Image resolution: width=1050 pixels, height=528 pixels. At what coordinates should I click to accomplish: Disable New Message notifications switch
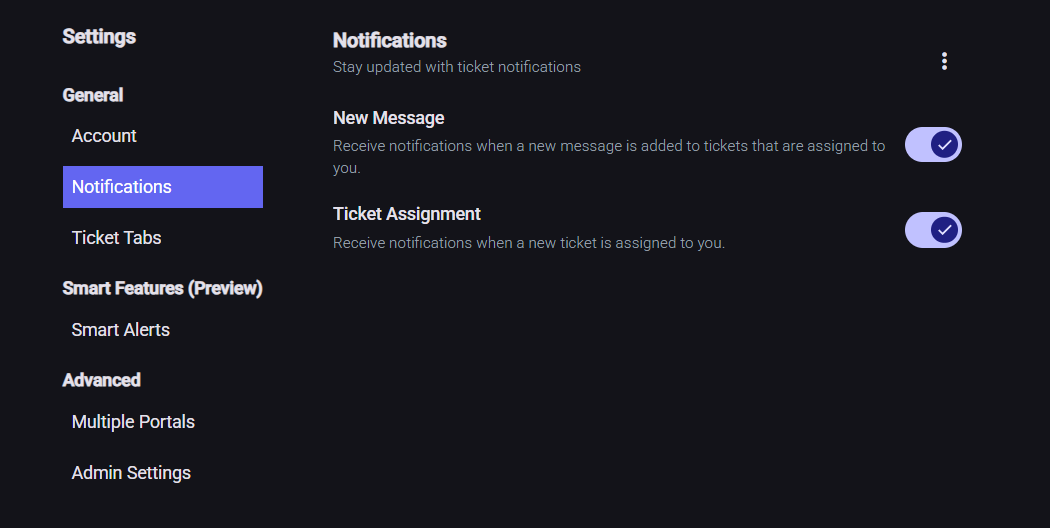coord(932,145)
